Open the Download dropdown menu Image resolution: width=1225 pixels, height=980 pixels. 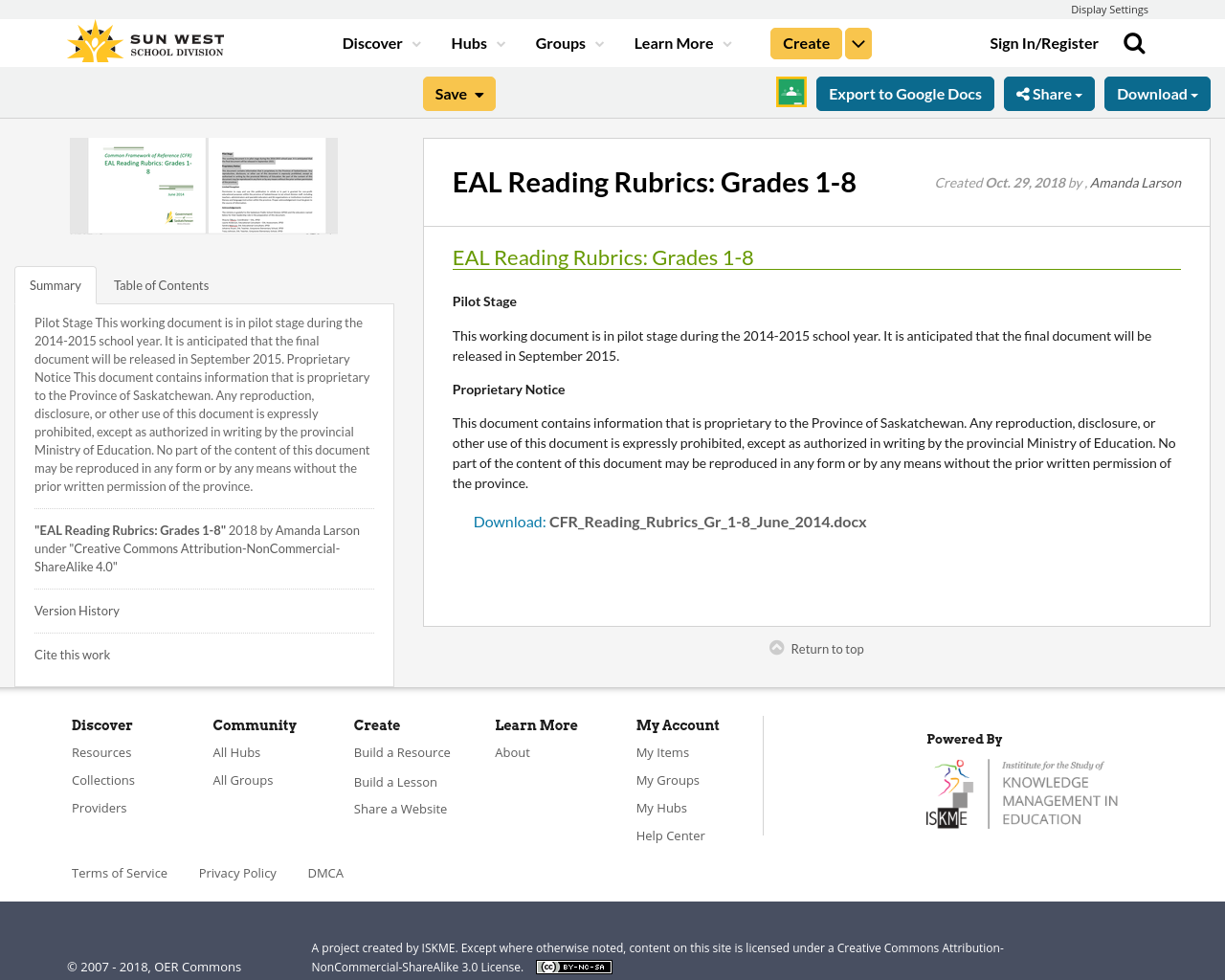pos(1156,93)
